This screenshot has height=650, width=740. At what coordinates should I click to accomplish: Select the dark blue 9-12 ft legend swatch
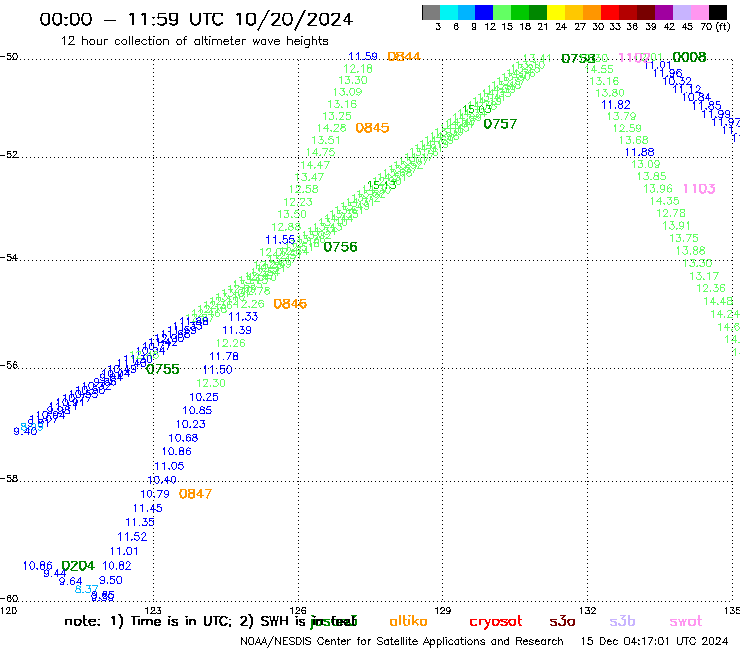pos(484,12)
